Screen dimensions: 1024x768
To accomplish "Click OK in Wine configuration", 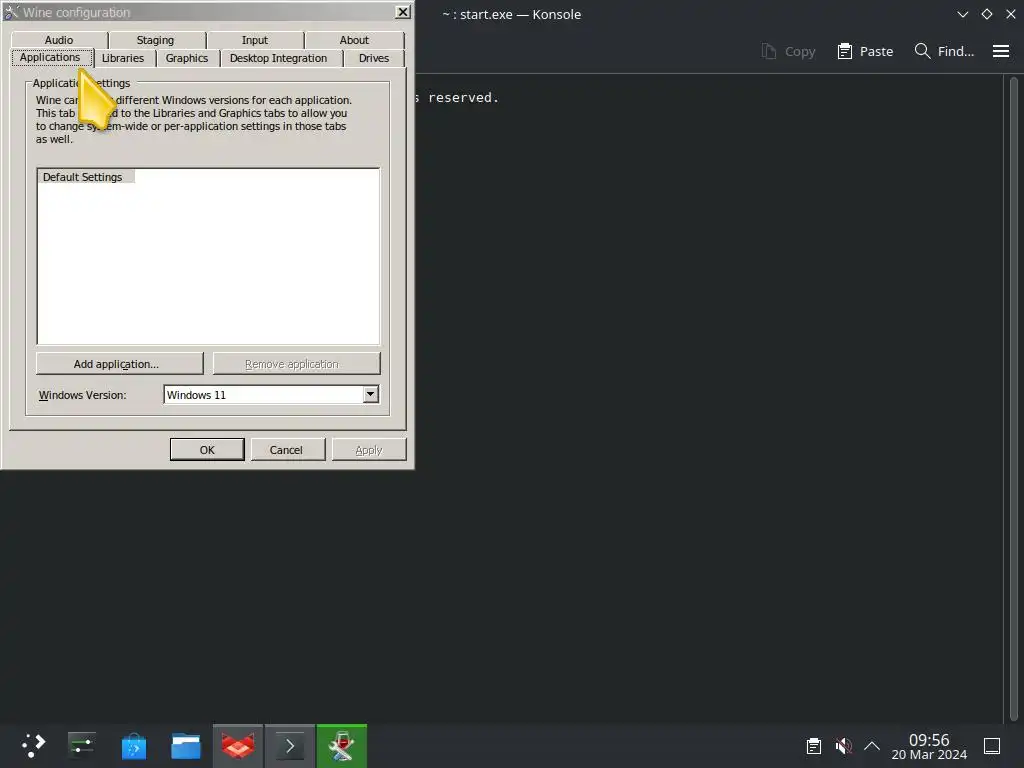I will [x=207, y=449].
